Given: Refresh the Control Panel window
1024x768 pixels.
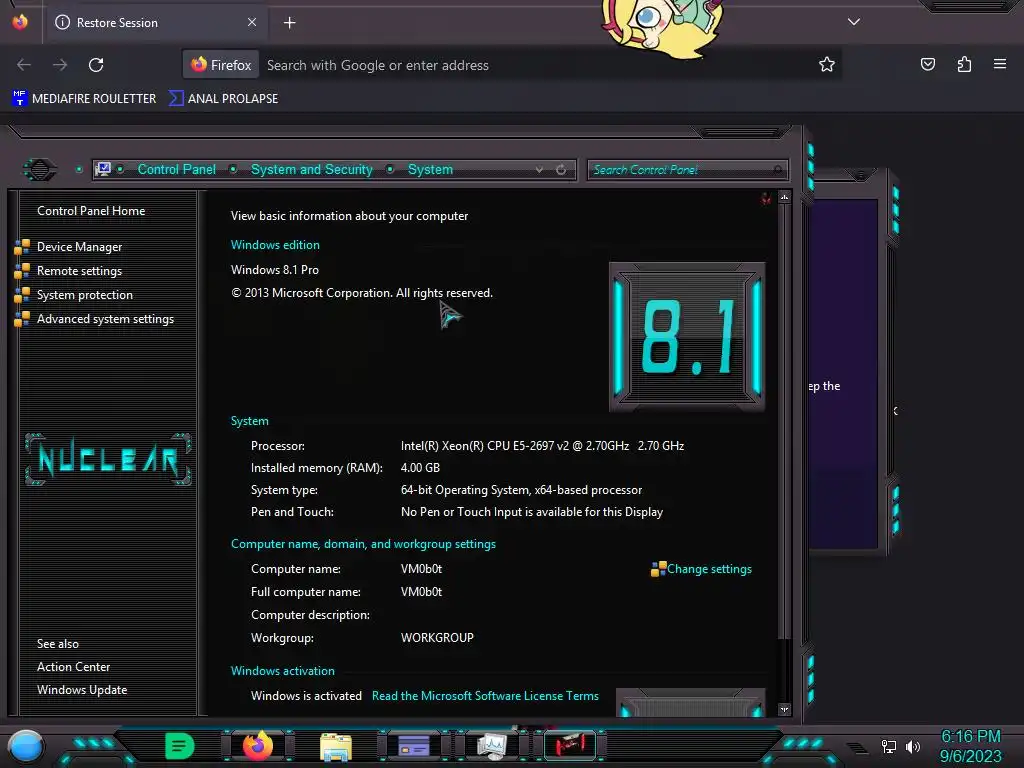Looking at the screenshot, I should [x=561, y=170].
